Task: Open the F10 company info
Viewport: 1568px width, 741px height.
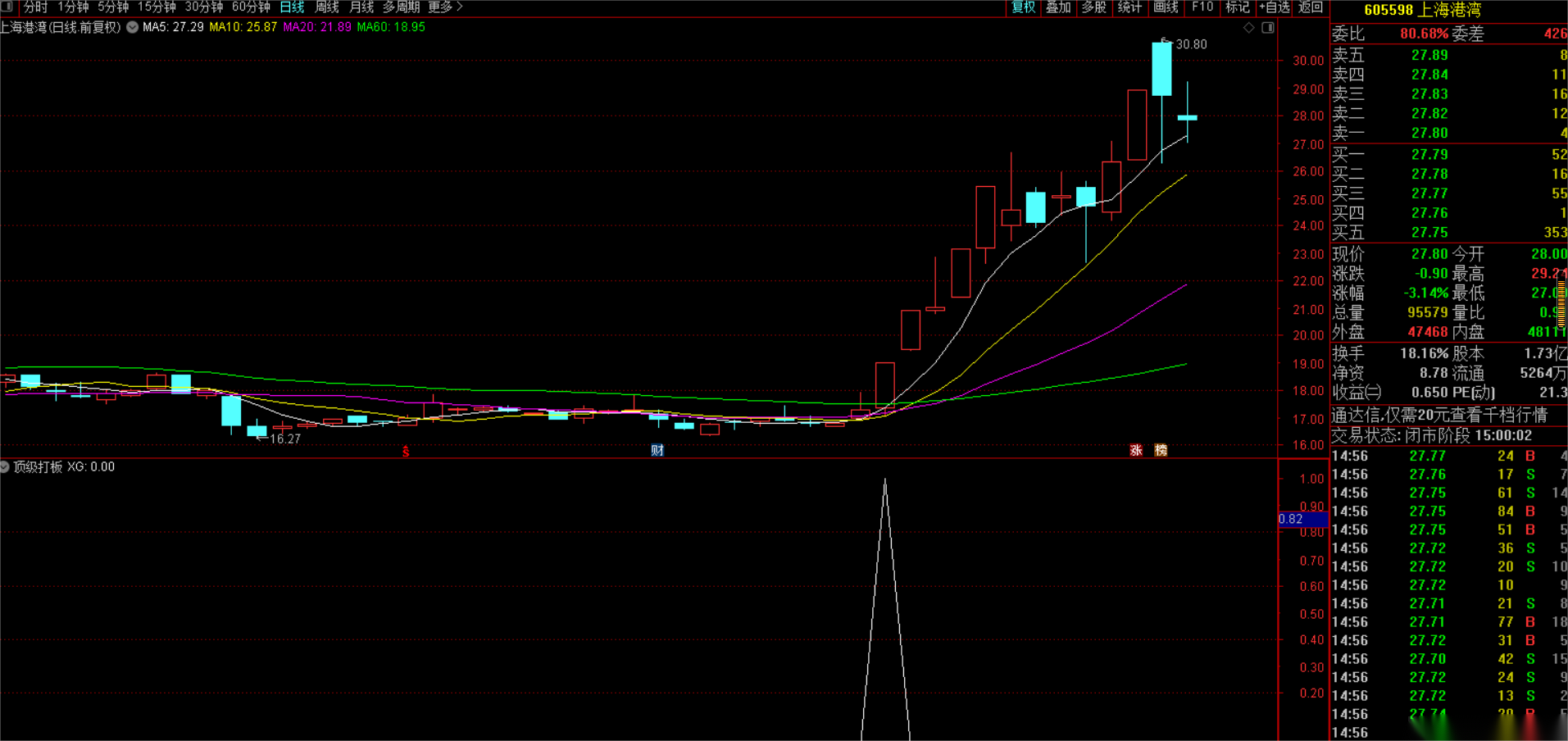Action: click(x=1202, y=7)
